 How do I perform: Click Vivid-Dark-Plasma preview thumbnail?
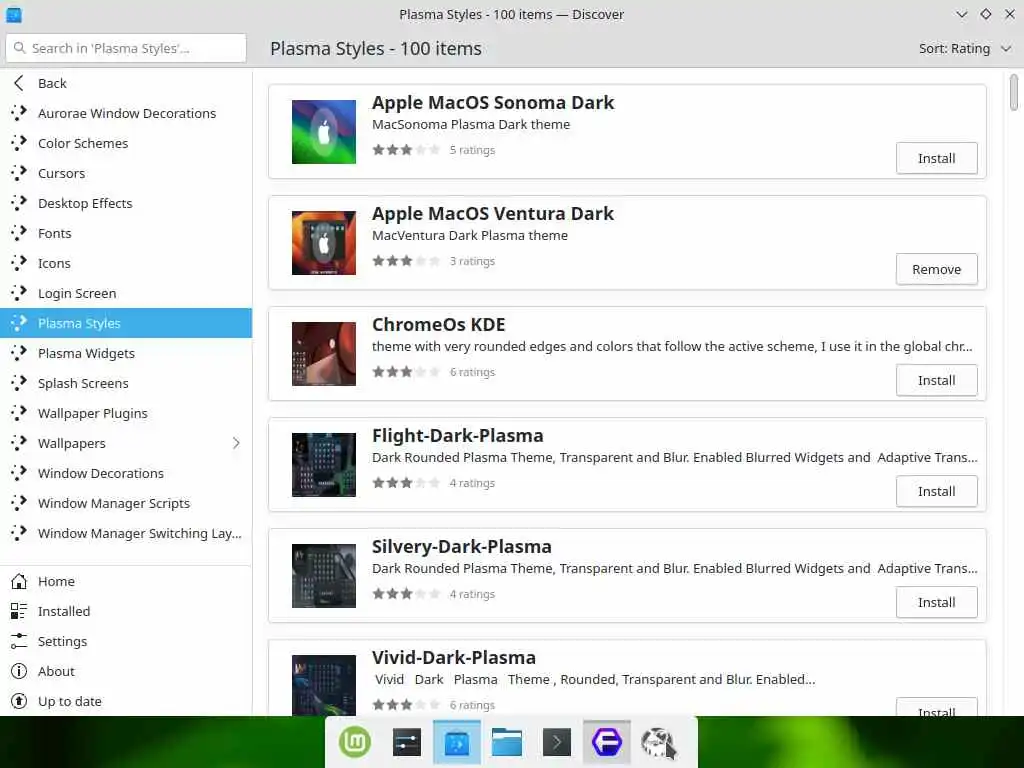pos(324,685)
